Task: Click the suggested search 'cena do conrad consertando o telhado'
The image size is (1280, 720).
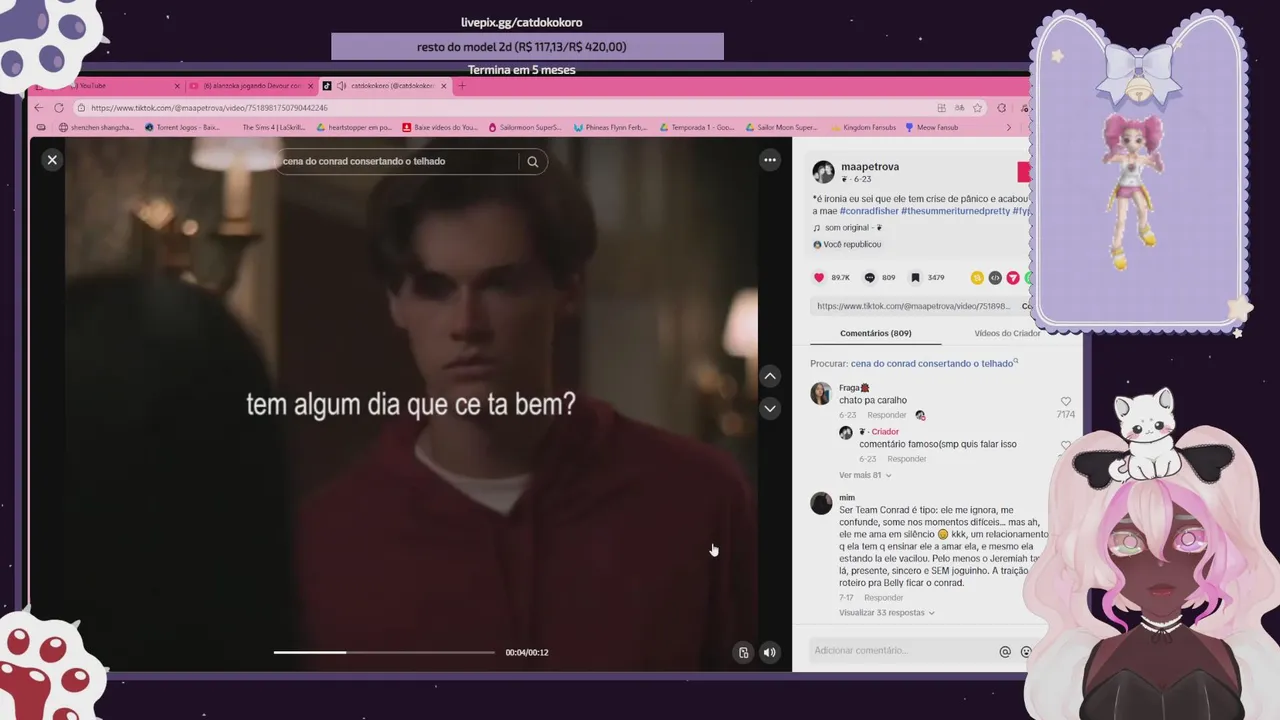Action: 932,364
